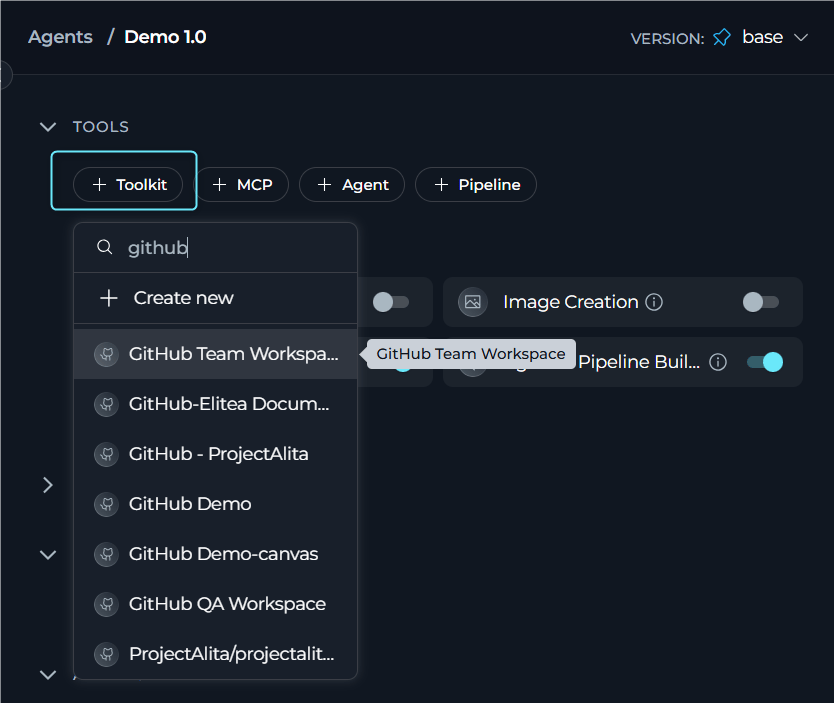Screen dimensions: 834x703
Task: Click the Image Creation picture icon
Action: (473, 302)
